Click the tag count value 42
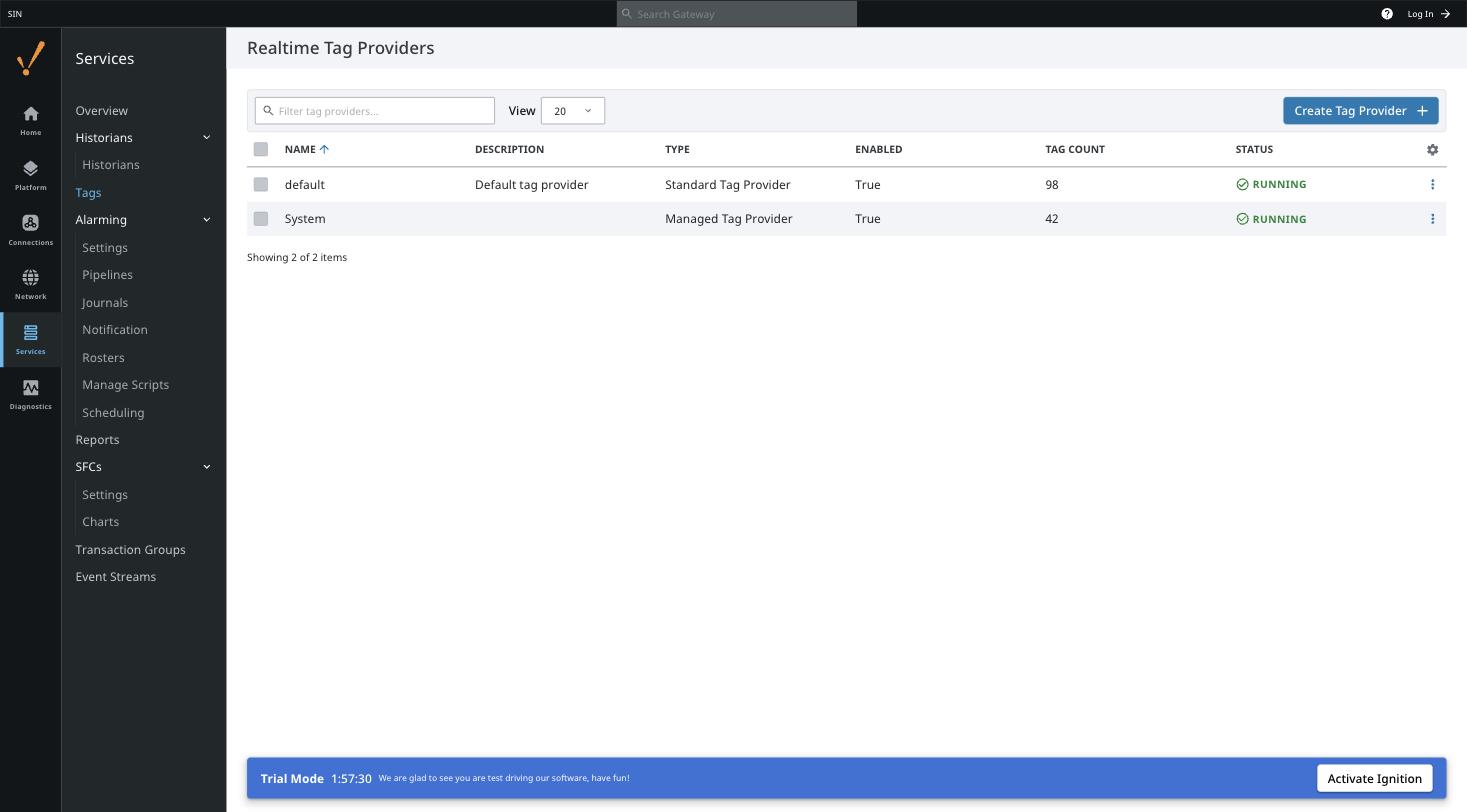1467x812 pixels. point(1052,219)
